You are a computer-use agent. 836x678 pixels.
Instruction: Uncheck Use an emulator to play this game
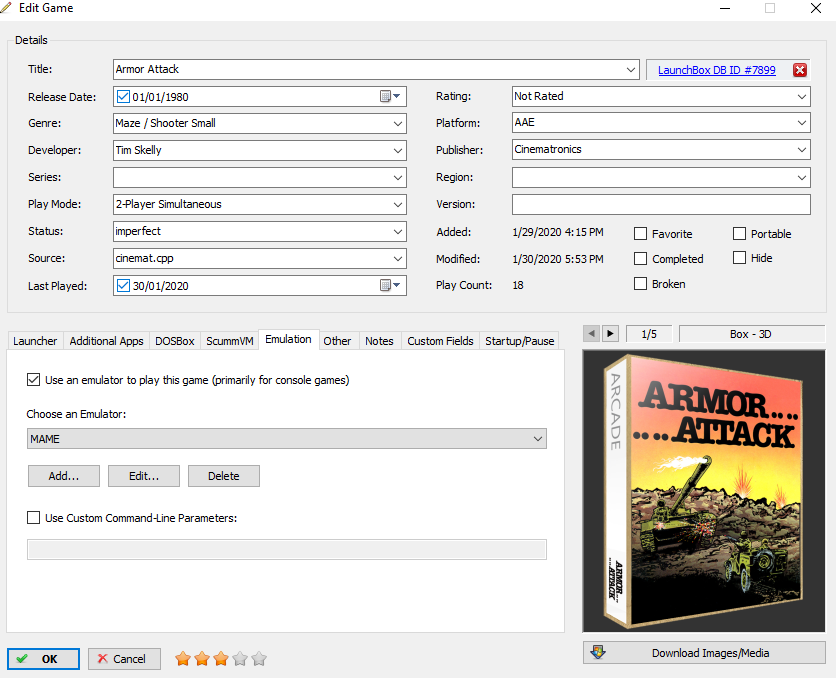34,380
